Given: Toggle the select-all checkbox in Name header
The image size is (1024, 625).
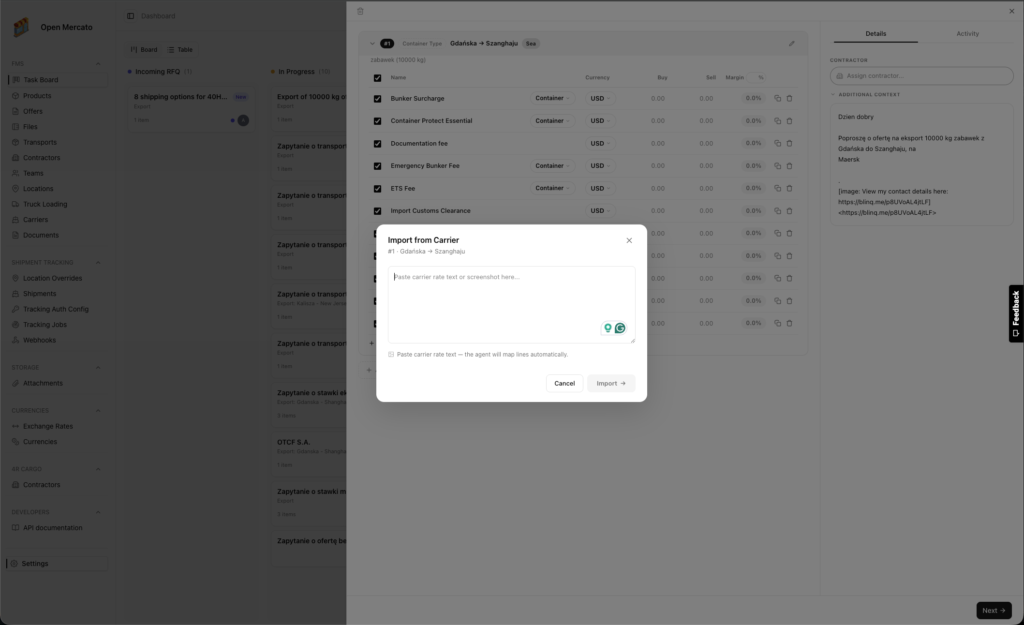Looking at the screenshot, I should 377,77.
